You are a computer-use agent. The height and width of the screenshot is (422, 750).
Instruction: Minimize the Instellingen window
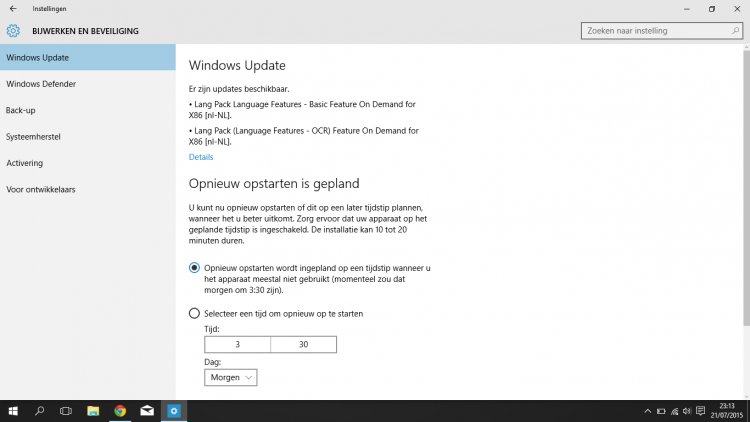(x=686, y=9)
